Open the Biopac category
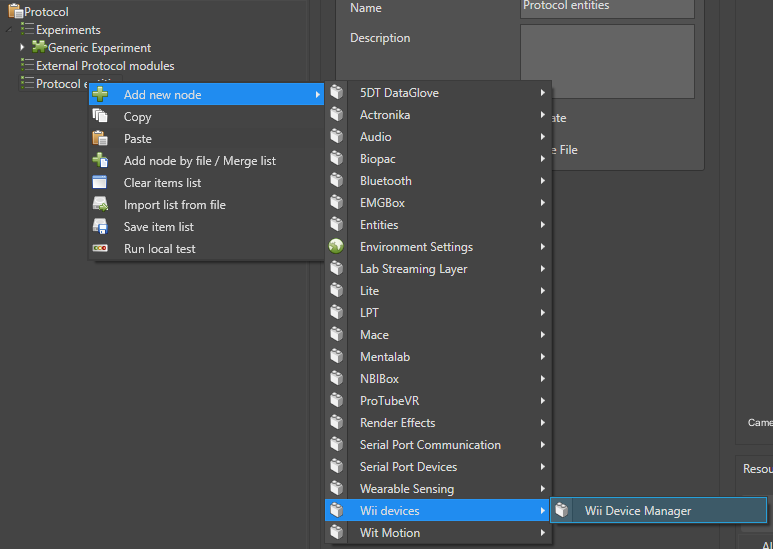 tap(438, 158)
